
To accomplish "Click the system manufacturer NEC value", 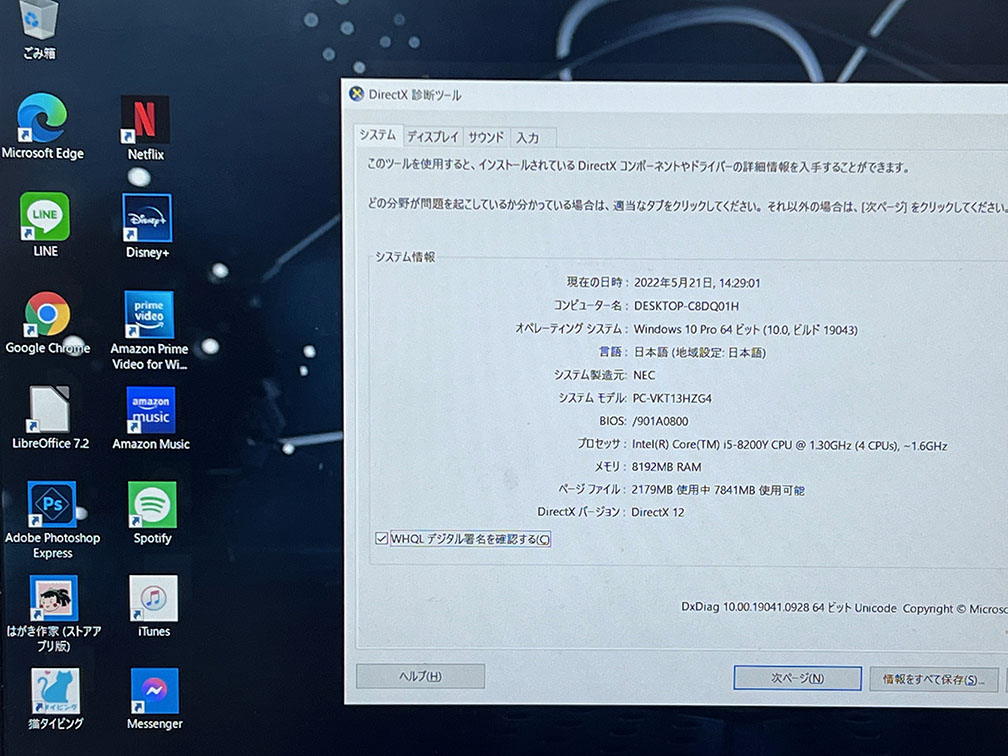I will (x=644, y=375).
